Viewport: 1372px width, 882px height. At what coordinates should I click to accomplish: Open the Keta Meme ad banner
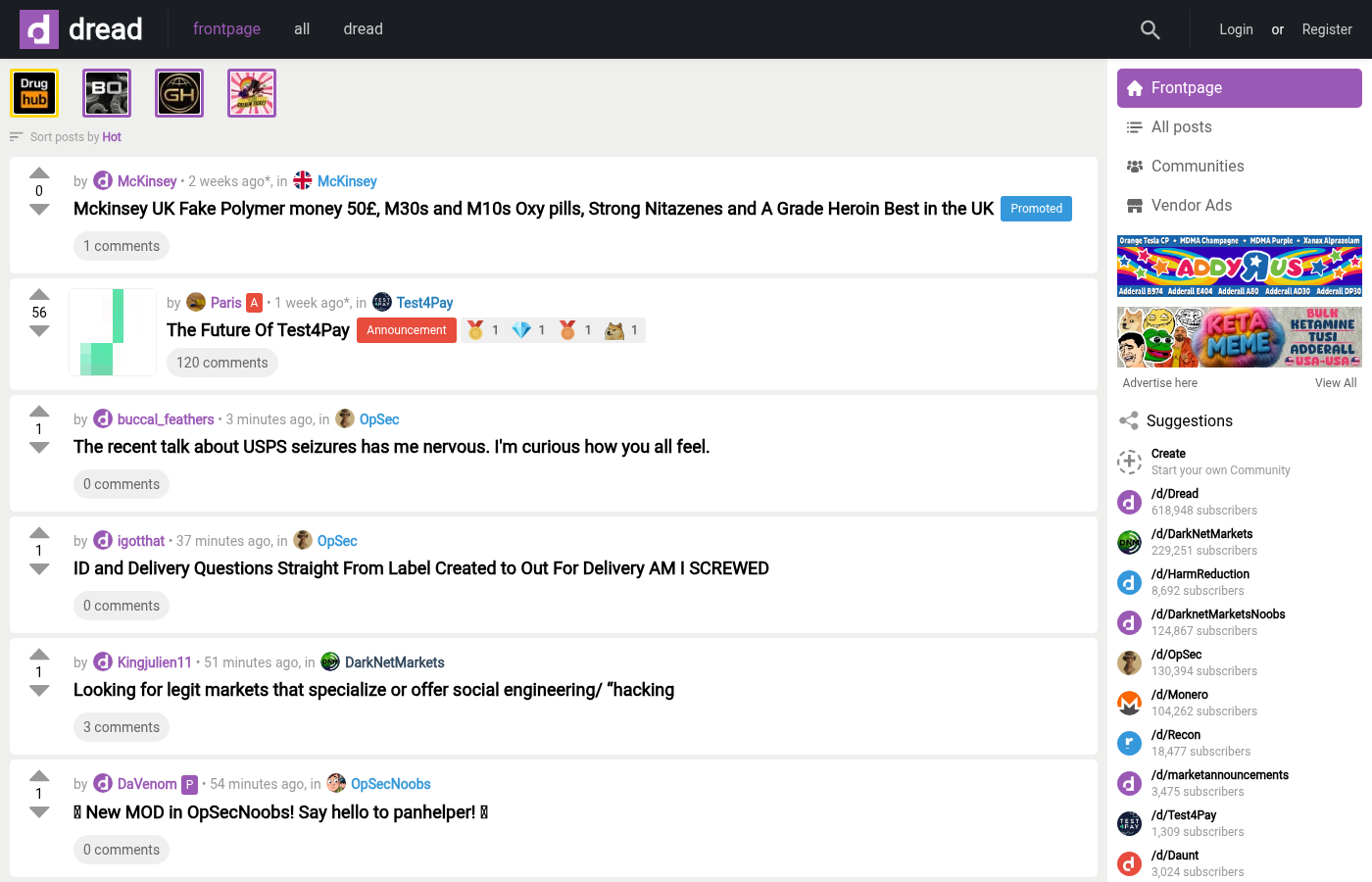click(1240, 337)
